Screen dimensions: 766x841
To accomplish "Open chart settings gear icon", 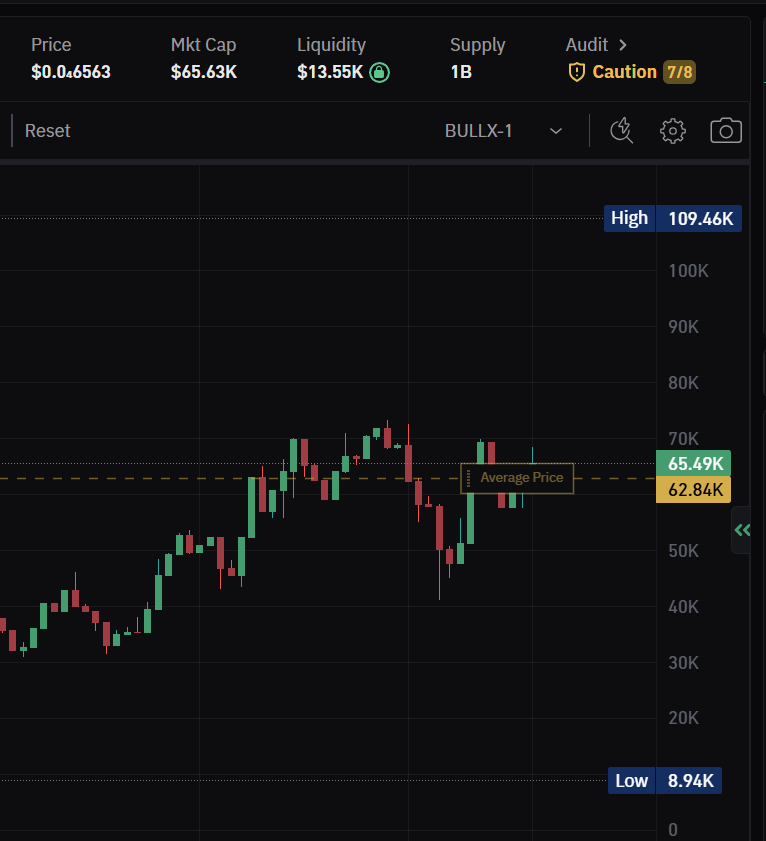I will 673,131.
